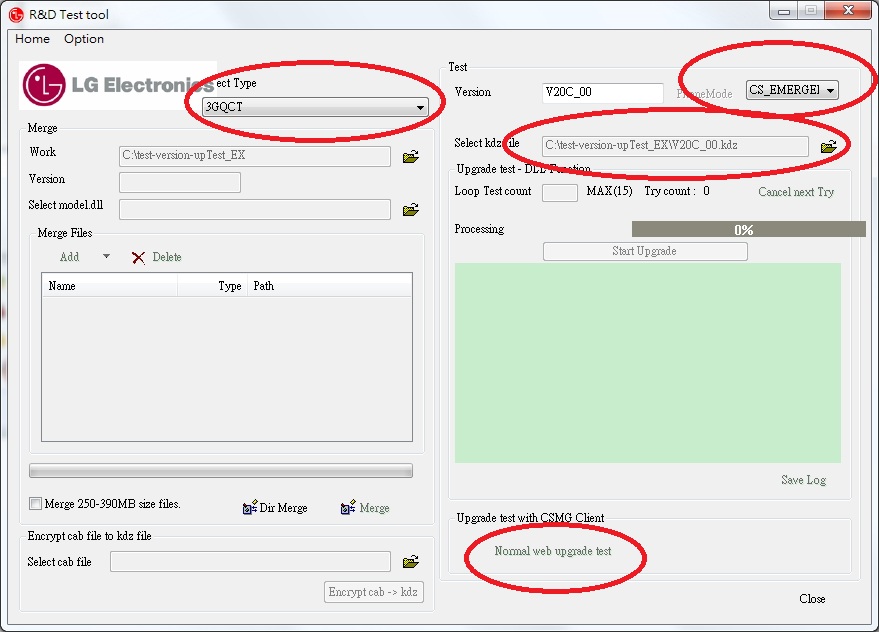The height and width of the screenshot is (632, 879).
Task: Click the green upgrade log area
Action: pyautogui.click(x=648, y=363)
